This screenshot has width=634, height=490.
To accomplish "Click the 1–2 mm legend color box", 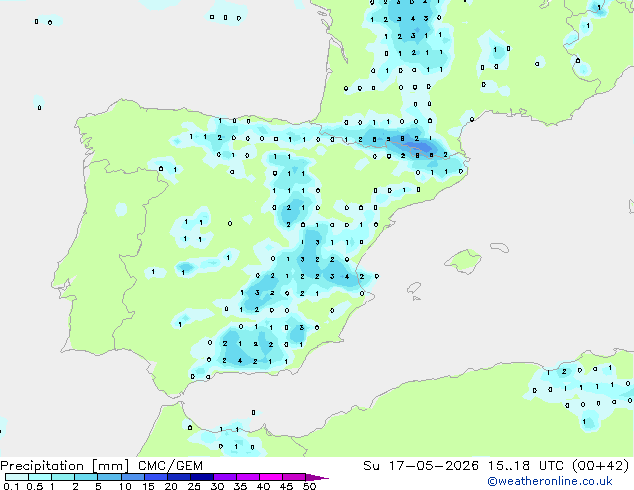I will coord(63,477).
